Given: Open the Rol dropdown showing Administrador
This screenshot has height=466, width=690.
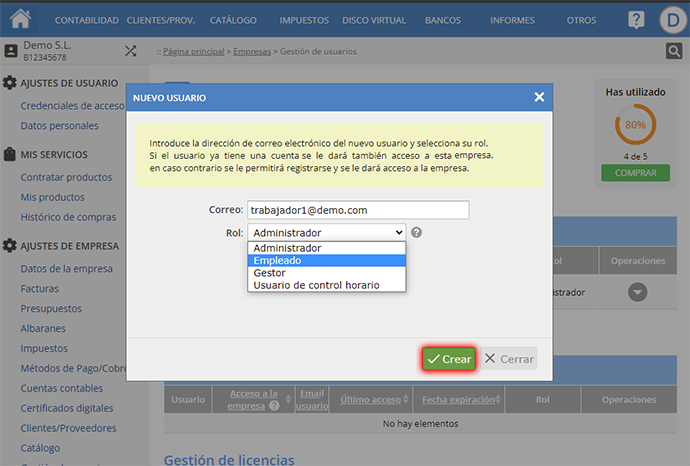Looking at the screenshot, I should (x=327, y=232).
